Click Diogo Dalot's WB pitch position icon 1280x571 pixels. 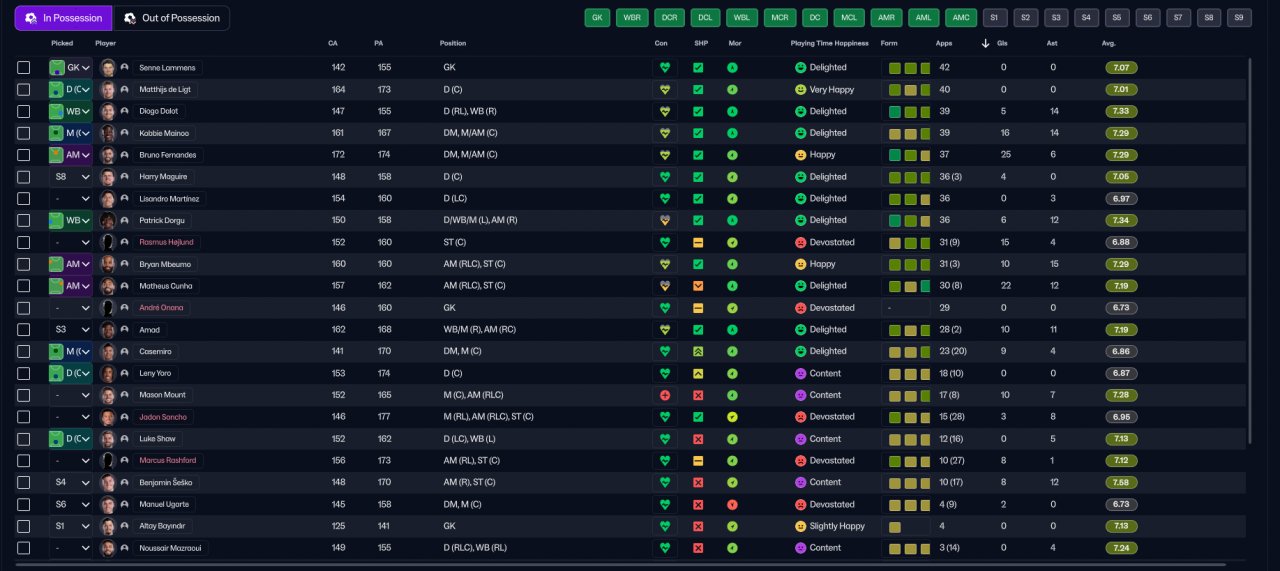click(x=57, y=111)
